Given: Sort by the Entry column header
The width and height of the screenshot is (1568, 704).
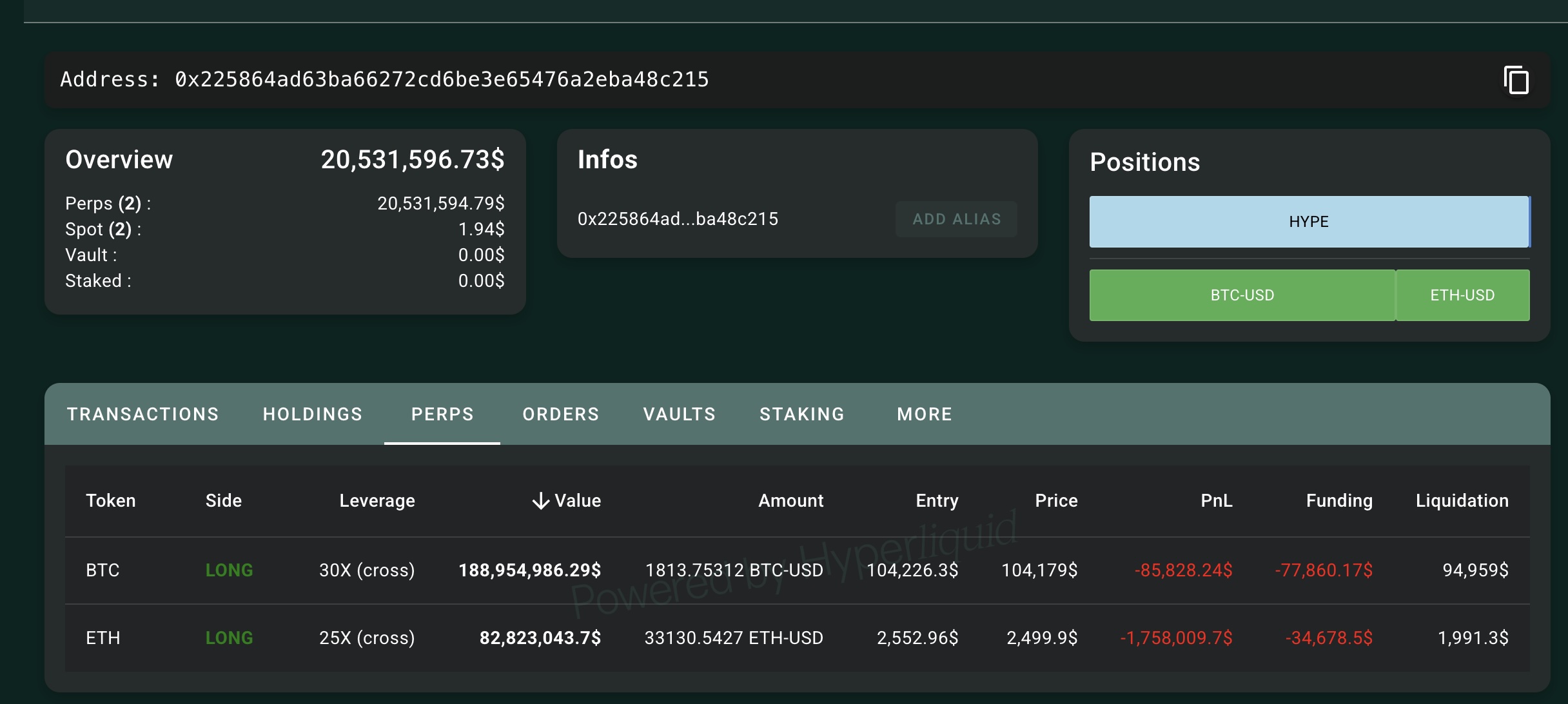Looking at the screenshot, I should [x=937, y=501].
